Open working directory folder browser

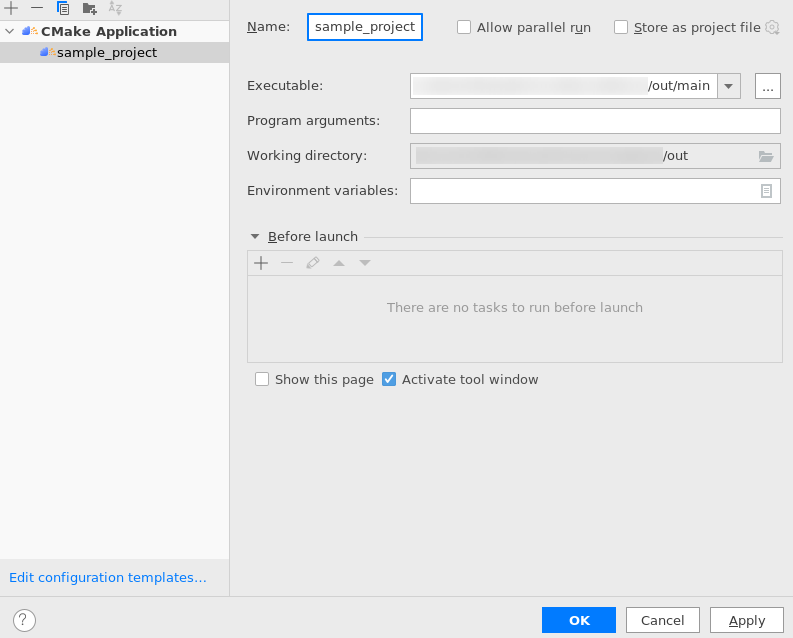coord(766,156)
